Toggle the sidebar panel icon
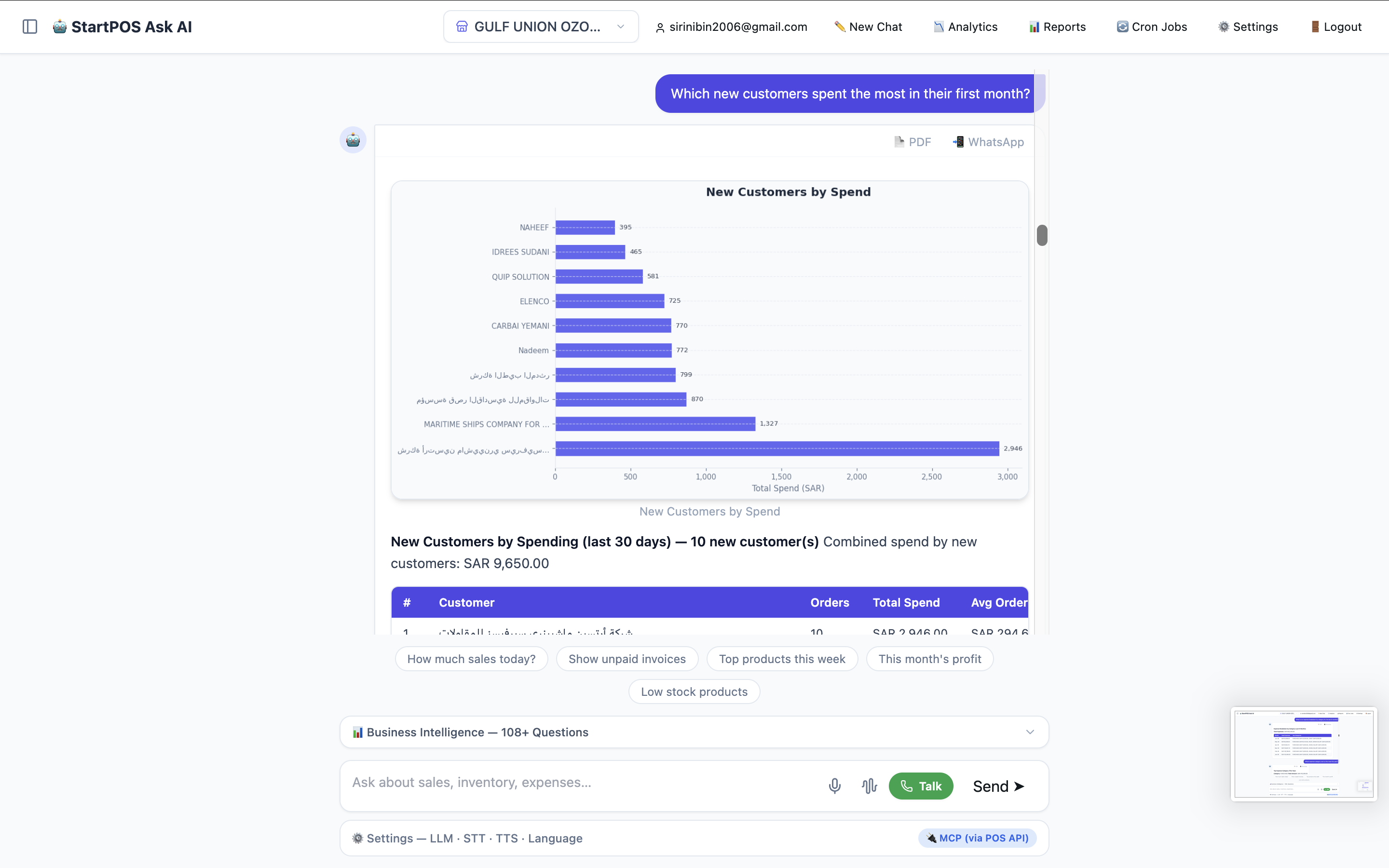The height and width of the screenshot is (868, 1389). coord(30,27)
